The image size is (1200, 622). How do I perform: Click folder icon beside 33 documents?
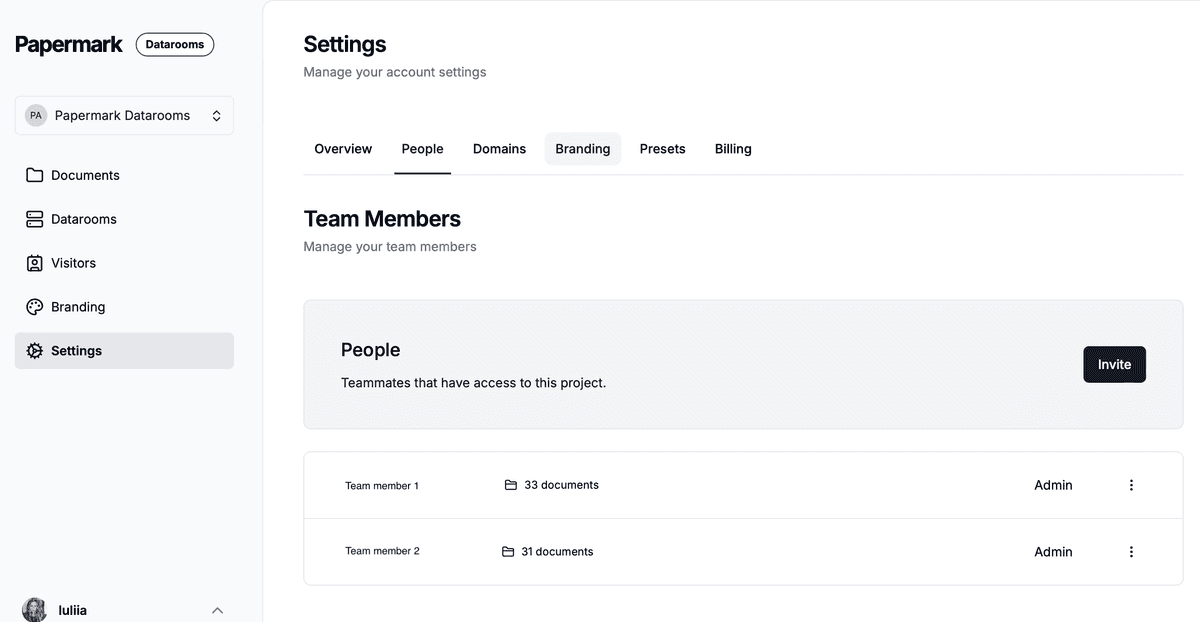pos(511,485)
